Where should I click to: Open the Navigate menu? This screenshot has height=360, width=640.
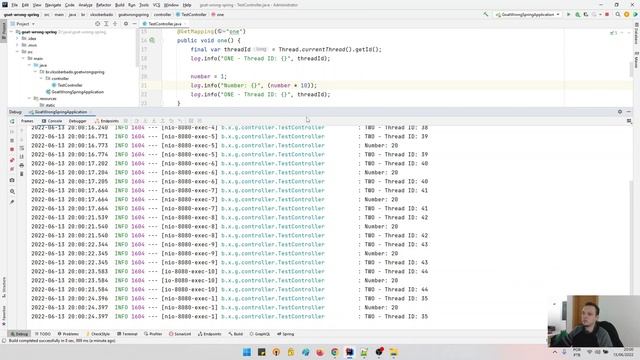pyautogui.click(x=53, y=5)
